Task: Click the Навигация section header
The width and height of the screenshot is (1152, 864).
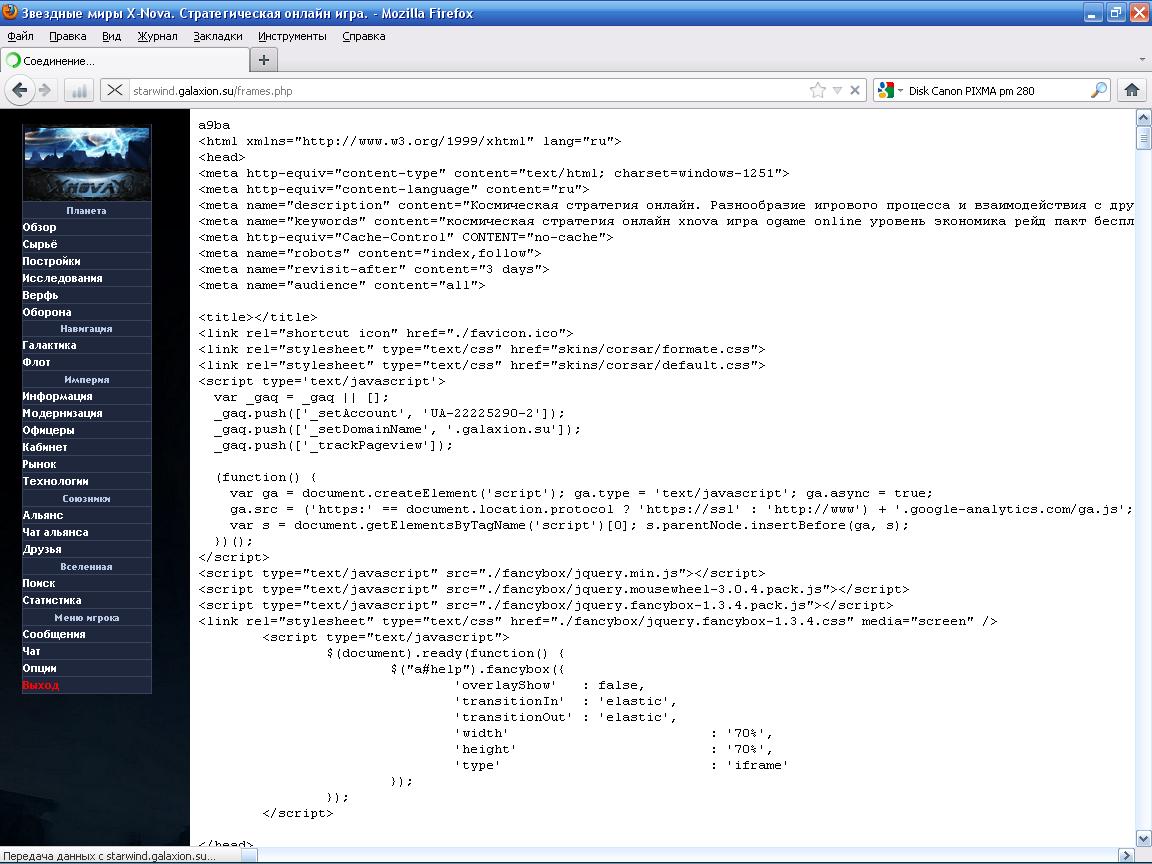Action: (x=86, y=328)
